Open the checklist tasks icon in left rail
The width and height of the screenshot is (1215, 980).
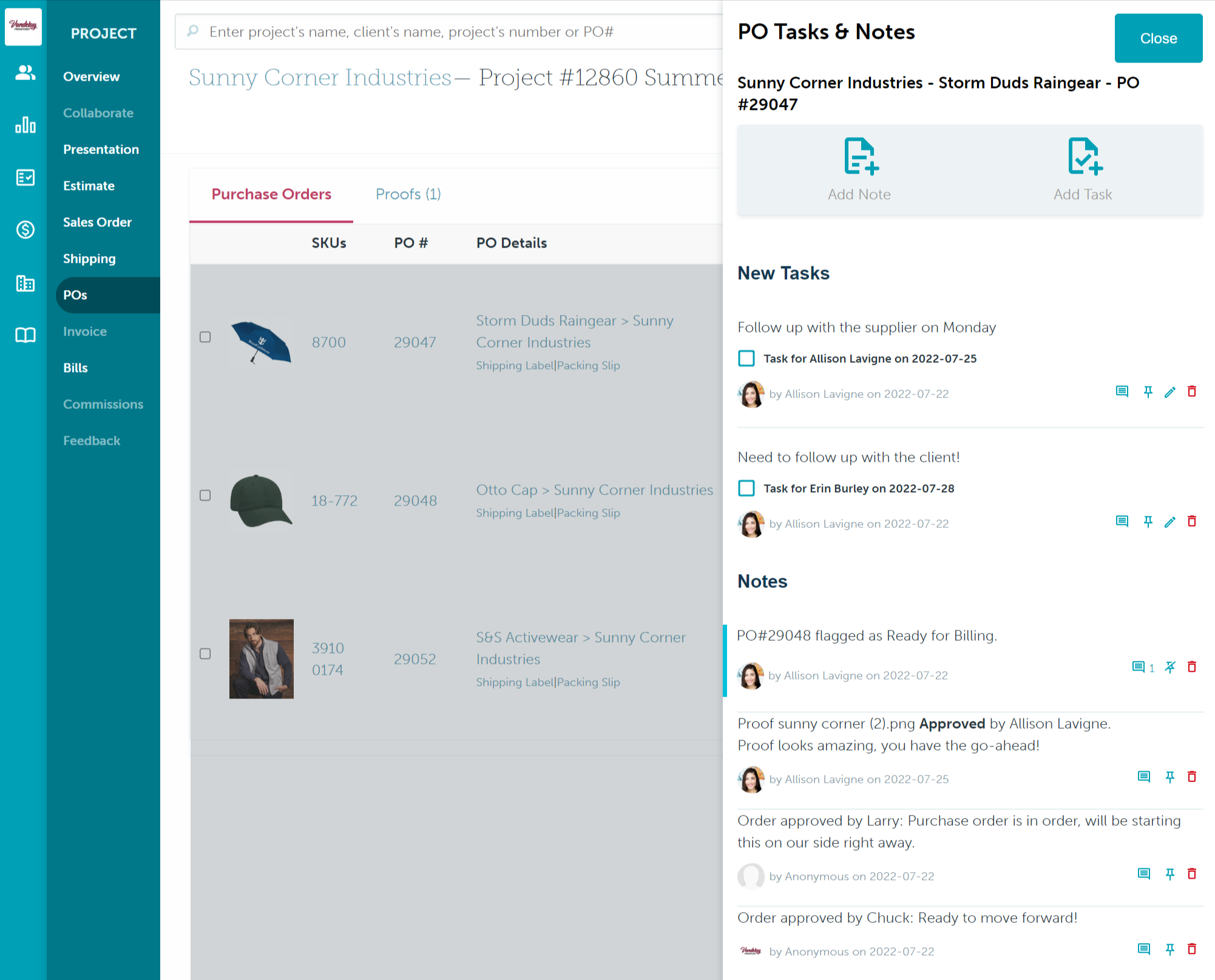click(x=25, y=177)
